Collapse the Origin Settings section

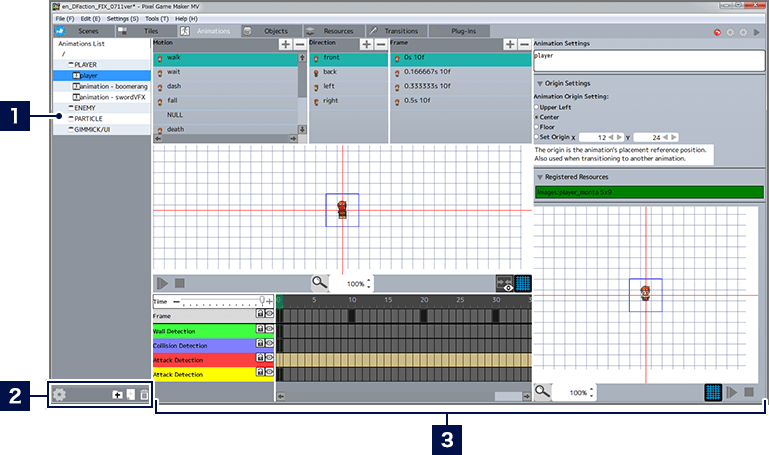click(x=540, y=84)
